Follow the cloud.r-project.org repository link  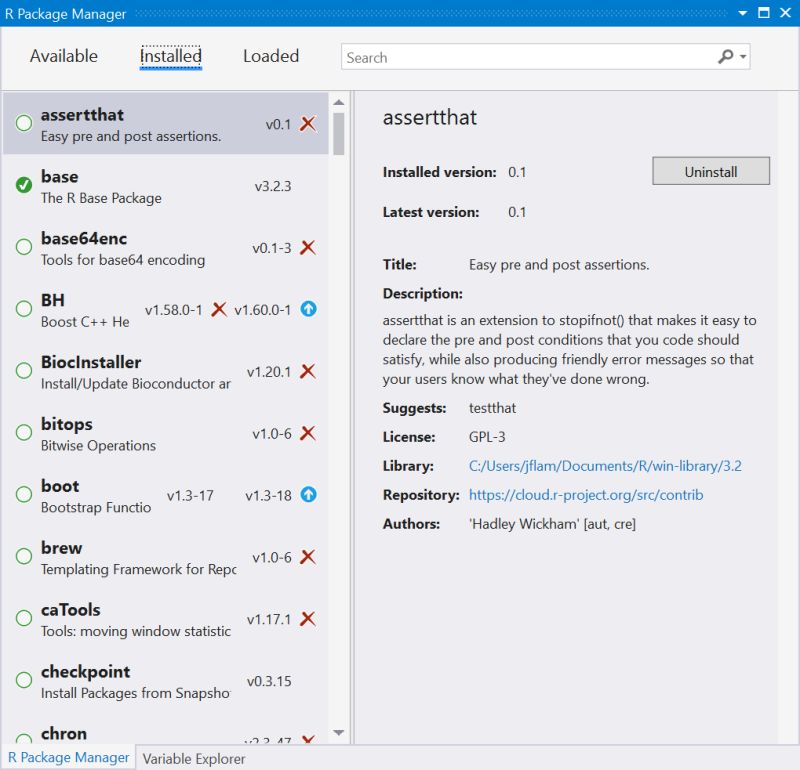[588, 494]
